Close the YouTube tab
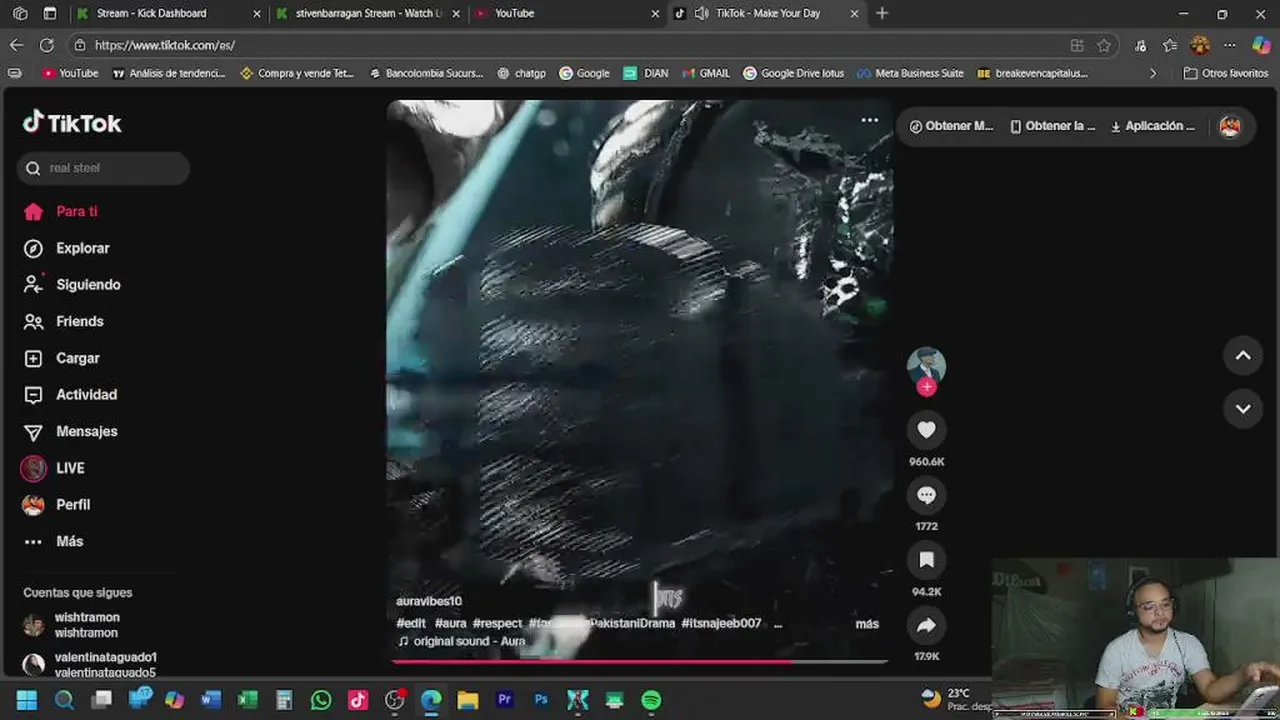Image resolution: width=1280 pixels, height=720 pixels. pyautogui.click(x=655, y=13)
